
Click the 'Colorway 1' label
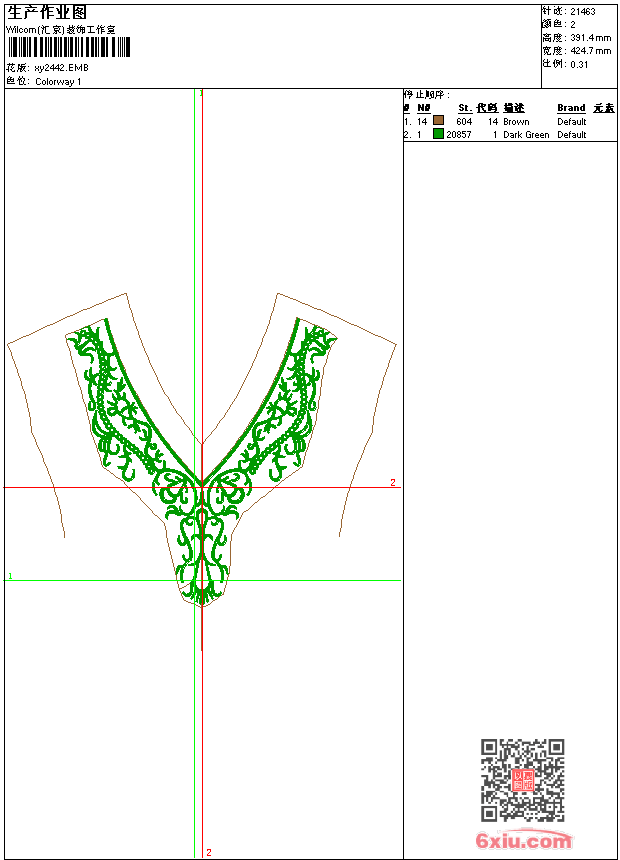tap(58, 82)
